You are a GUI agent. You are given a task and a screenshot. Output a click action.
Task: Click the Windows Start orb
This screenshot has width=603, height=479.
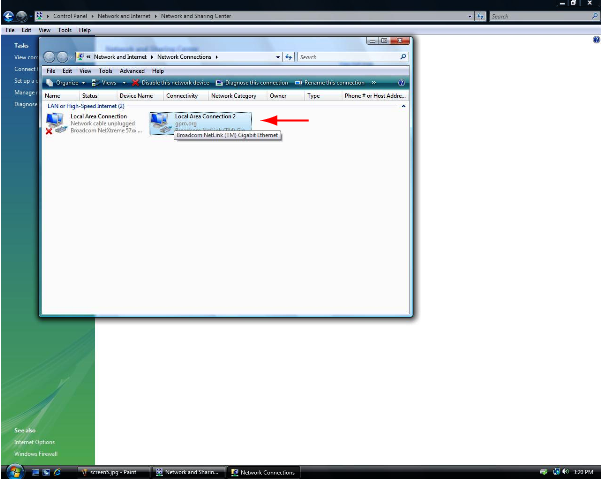click(x=15, y=470)
